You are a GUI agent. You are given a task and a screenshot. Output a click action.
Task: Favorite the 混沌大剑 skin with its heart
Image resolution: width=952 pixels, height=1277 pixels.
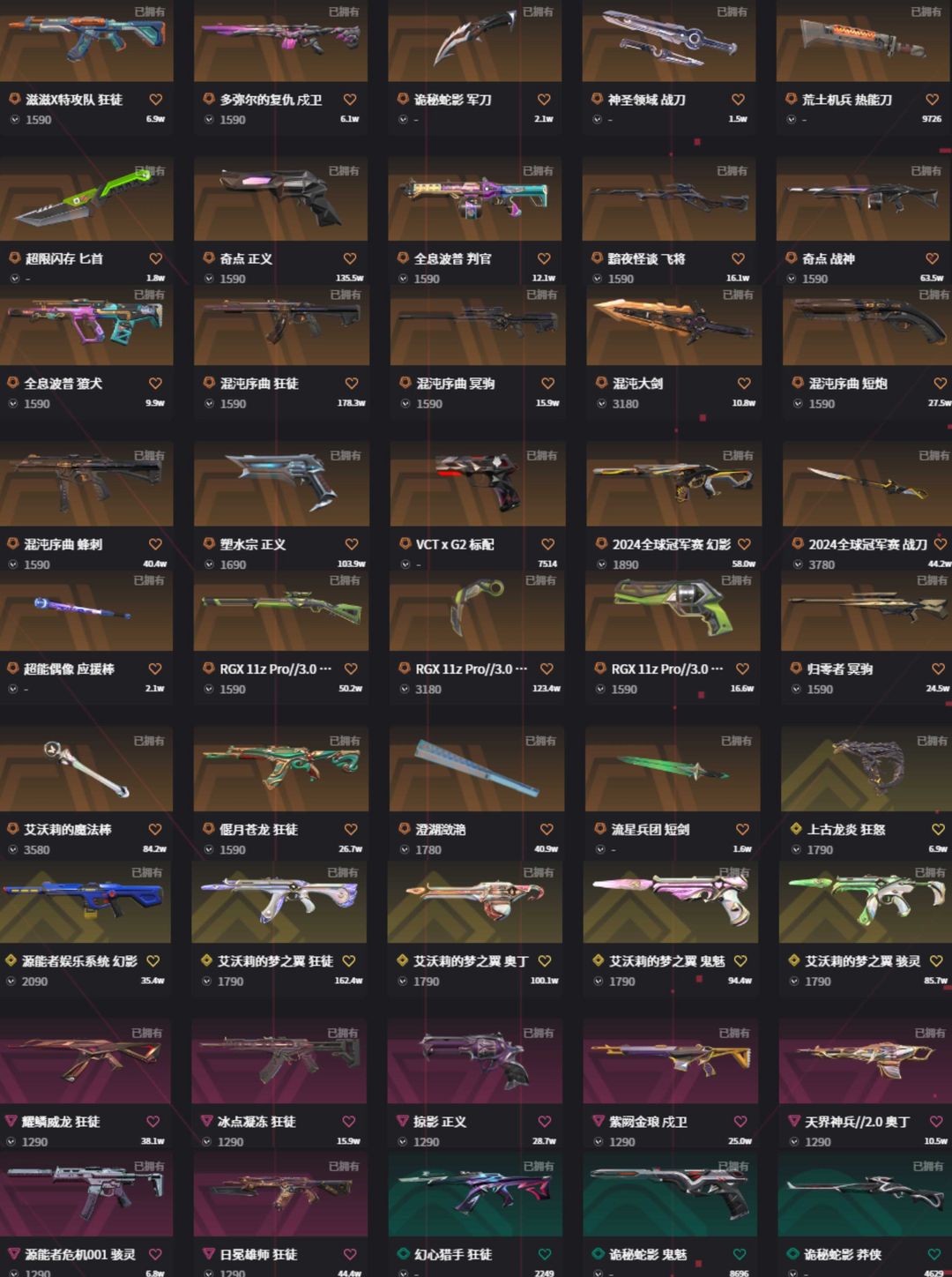pos(744,384)
